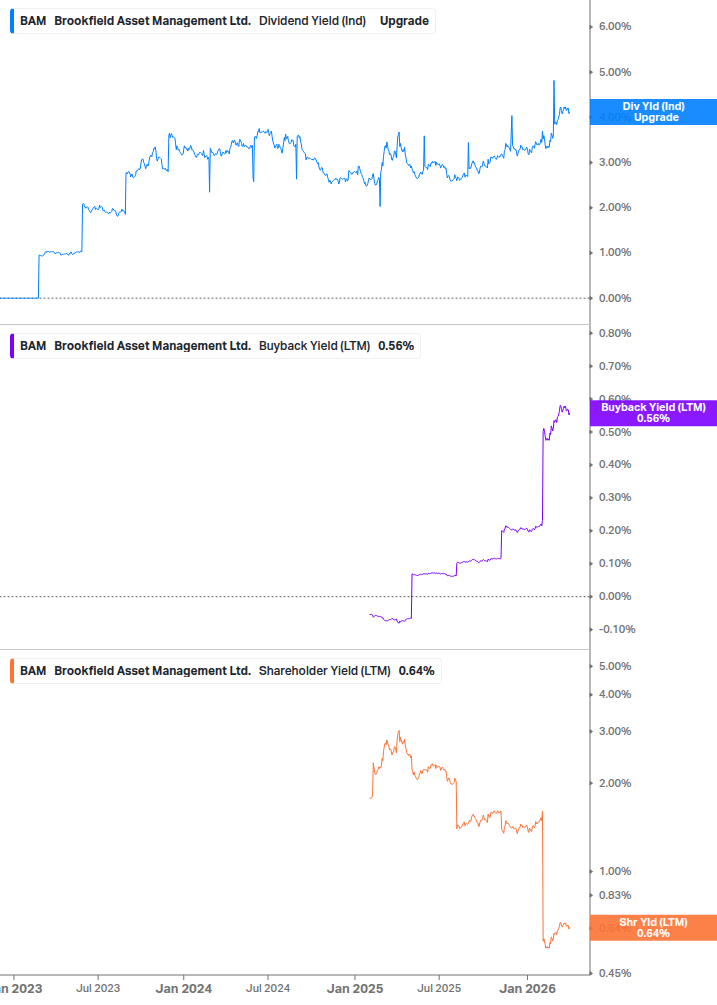Click the purple Buyback Yield (LTM) 0.56% axis tag
Viewport: 717px width, 1005px height.
point(654,413)
